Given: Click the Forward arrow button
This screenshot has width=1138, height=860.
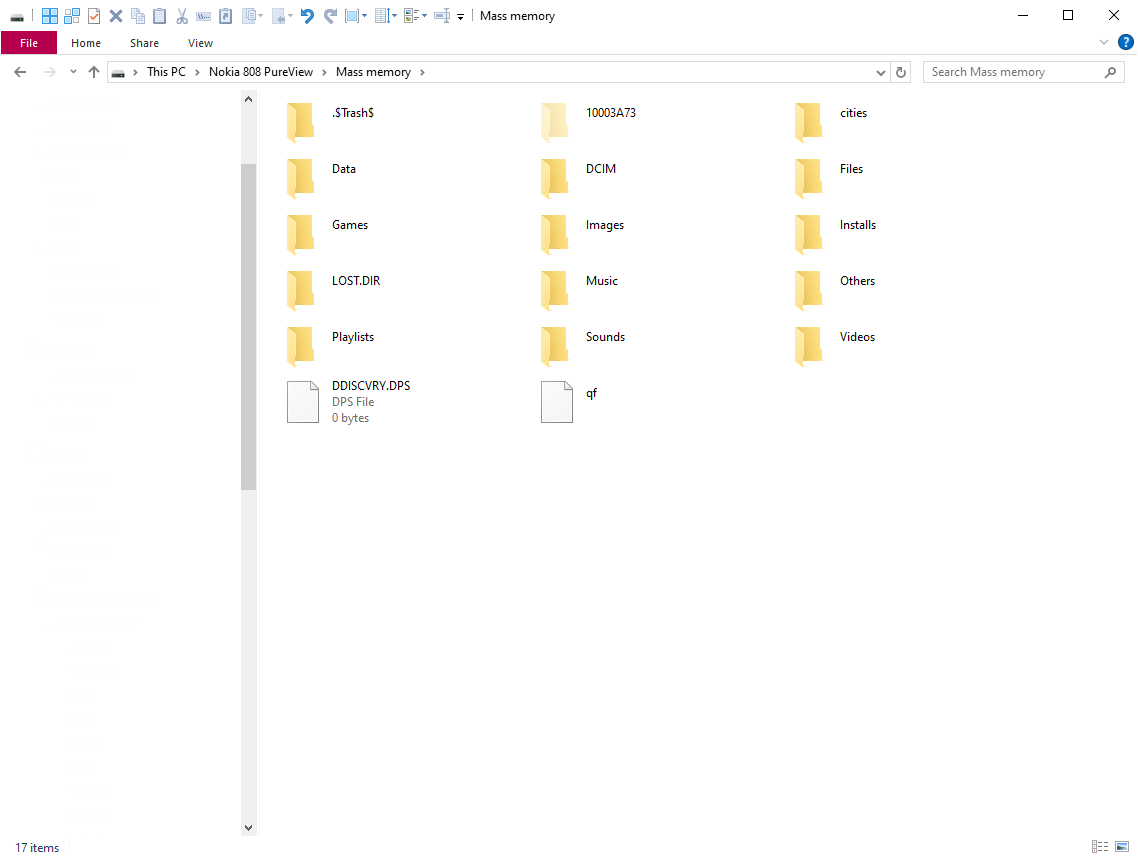Looking at the screenshot, I should [49, 72].
